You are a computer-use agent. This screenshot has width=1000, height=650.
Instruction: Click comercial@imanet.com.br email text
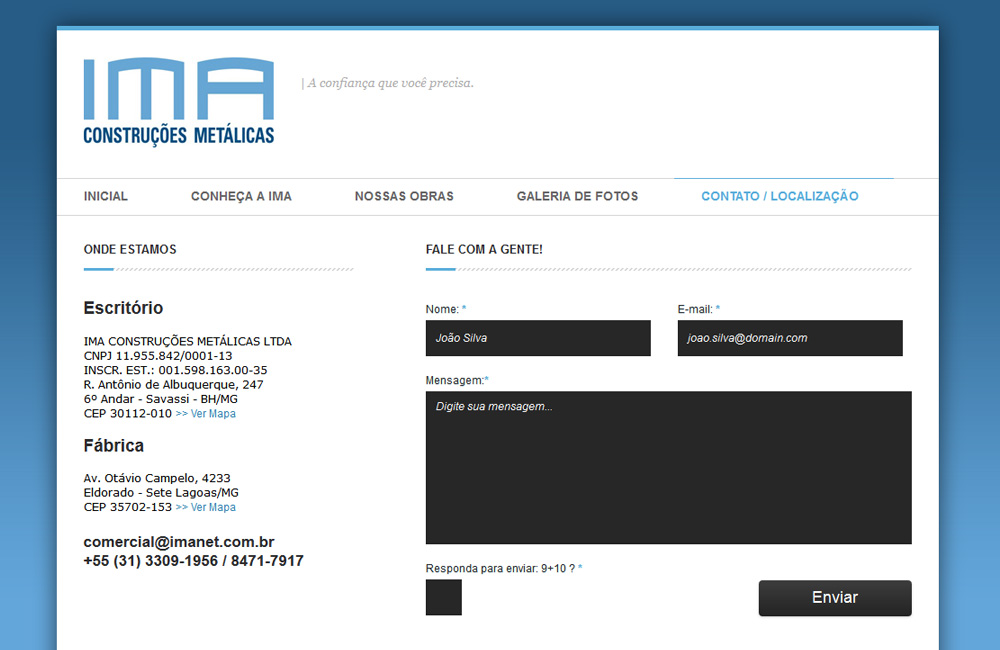tap(179, 542)
